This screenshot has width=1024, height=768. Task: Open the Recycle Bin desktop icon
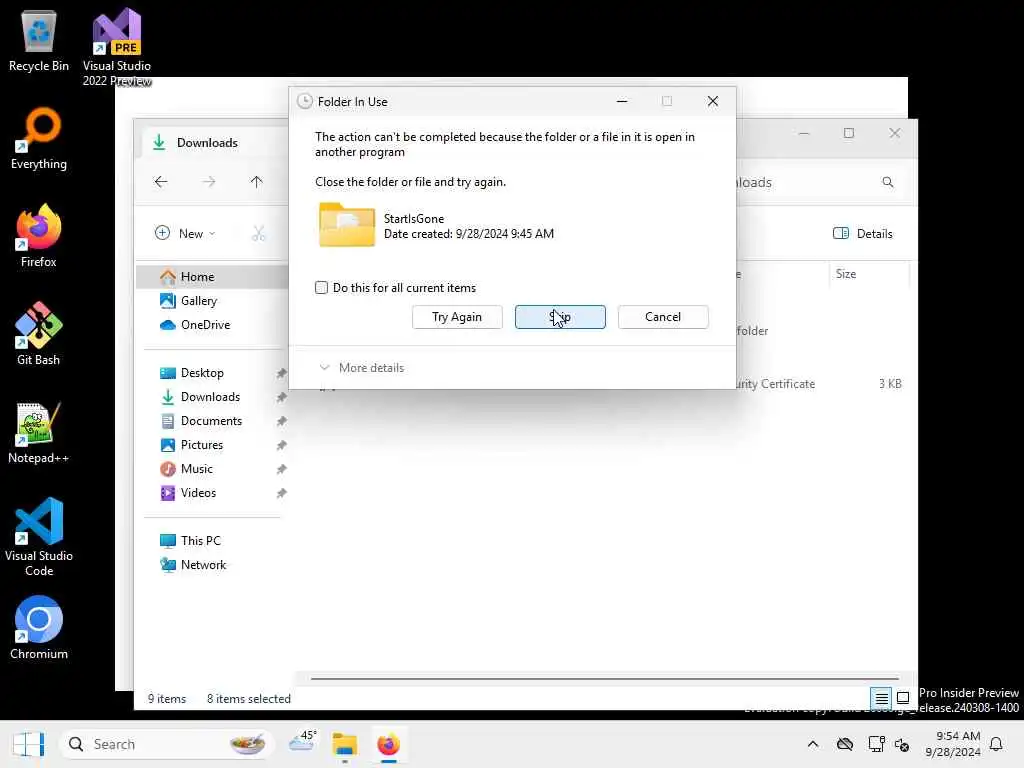click(39, 40)
